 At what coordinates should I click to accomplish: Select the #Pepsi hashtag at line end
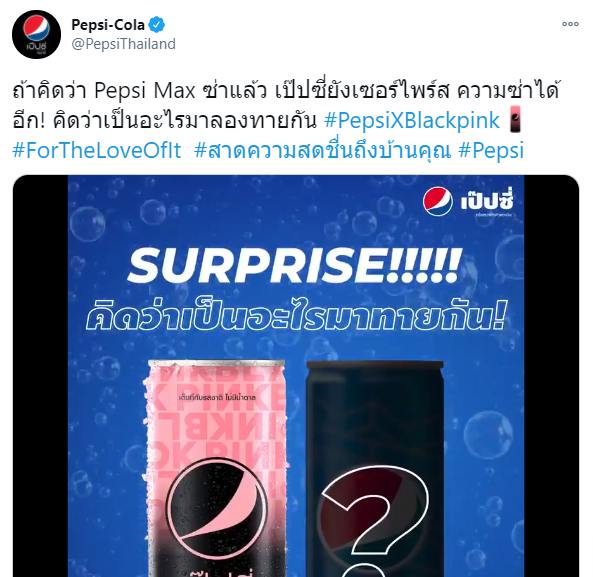491,150
